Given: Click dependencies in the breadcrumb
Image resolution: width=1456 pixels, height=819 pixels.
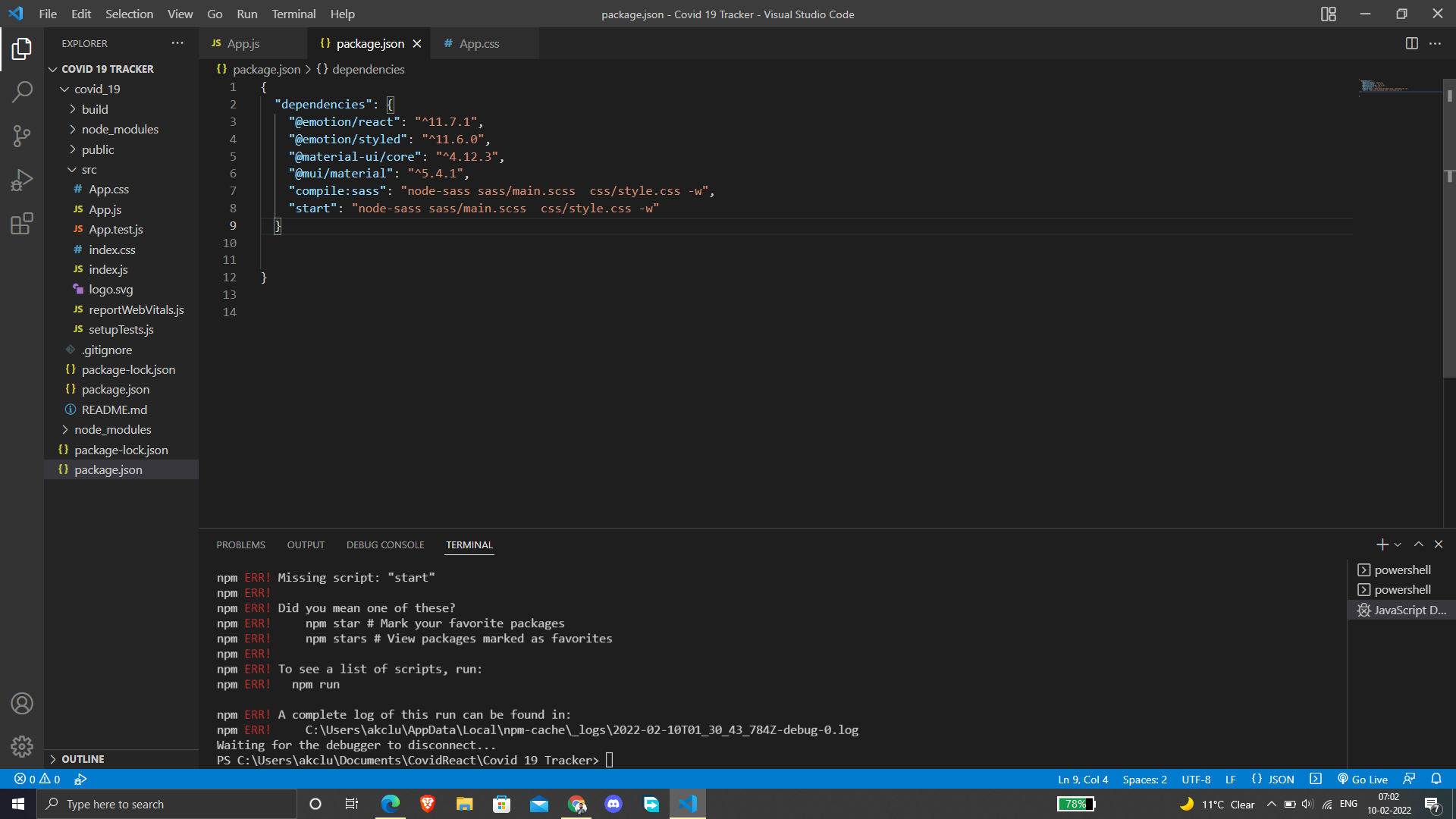Looking at the screenshot, I should tap(368, 69).
